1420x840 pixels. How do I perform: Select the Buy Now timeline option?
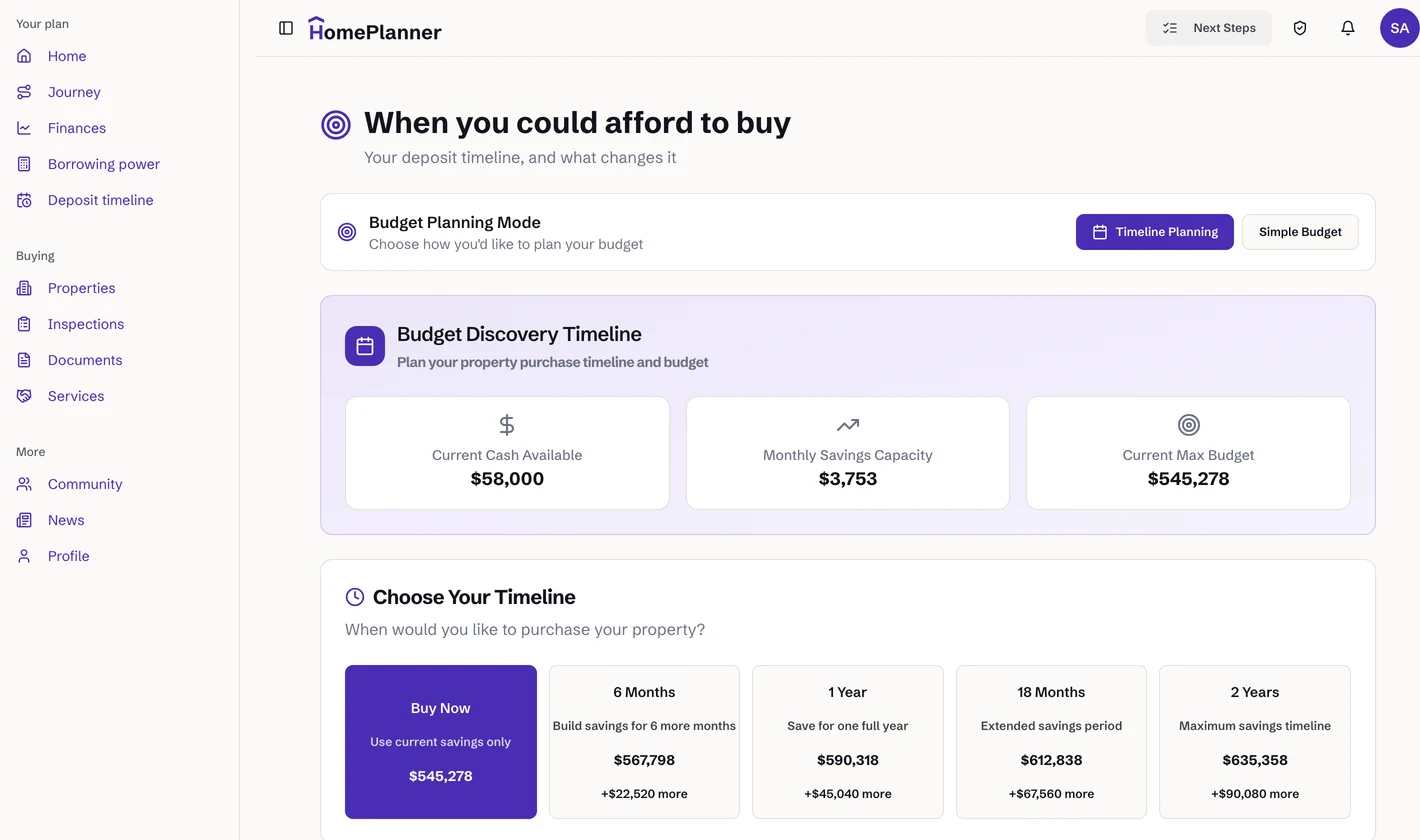coord(441,742)
